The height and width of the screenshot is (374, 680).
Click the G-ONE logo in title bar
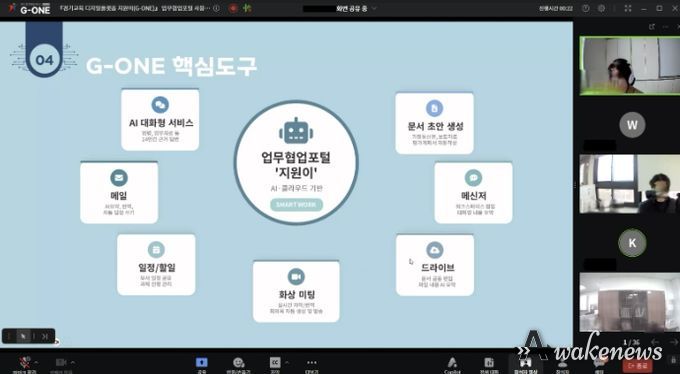pyautogui.click(x=29, y=8)
